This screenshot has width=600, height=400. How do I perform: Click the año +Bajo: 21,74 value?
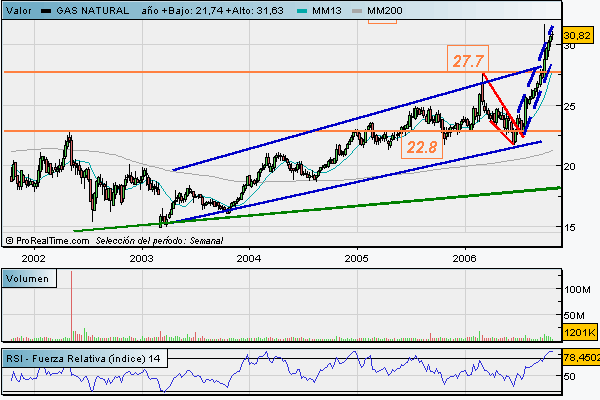(x=182, y=11)
